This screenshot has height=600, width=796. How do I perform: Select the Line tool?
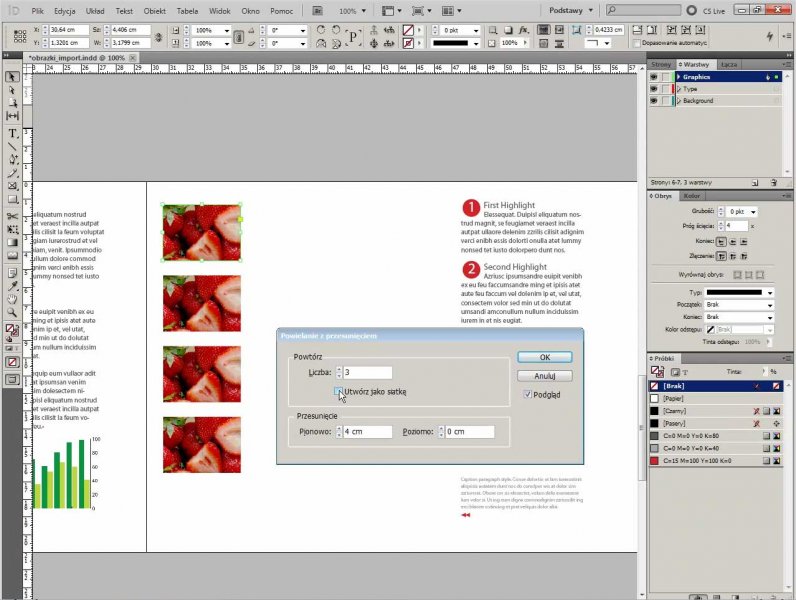click(x=13, y=146)
